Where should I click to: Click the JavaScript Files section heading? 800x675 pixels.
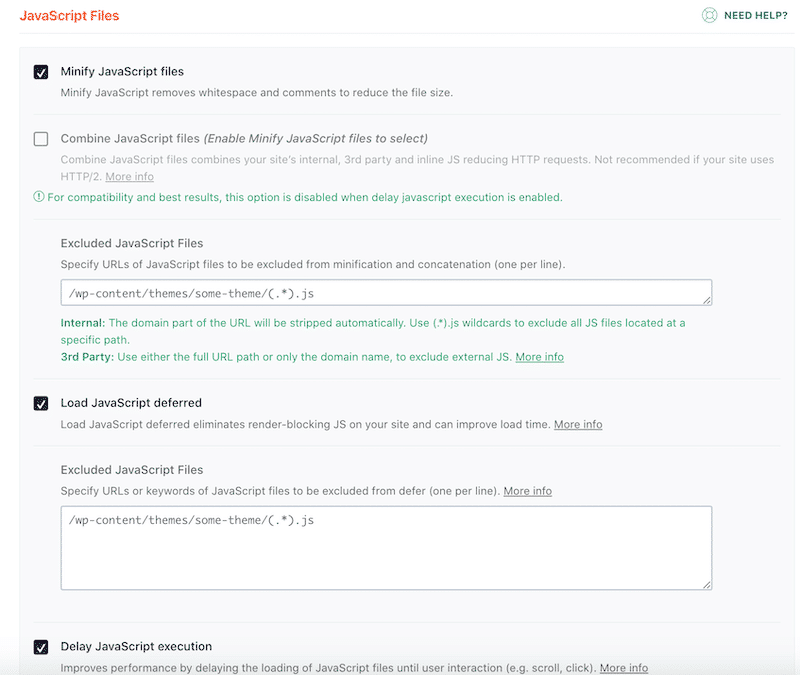click(x=69, y=15)
